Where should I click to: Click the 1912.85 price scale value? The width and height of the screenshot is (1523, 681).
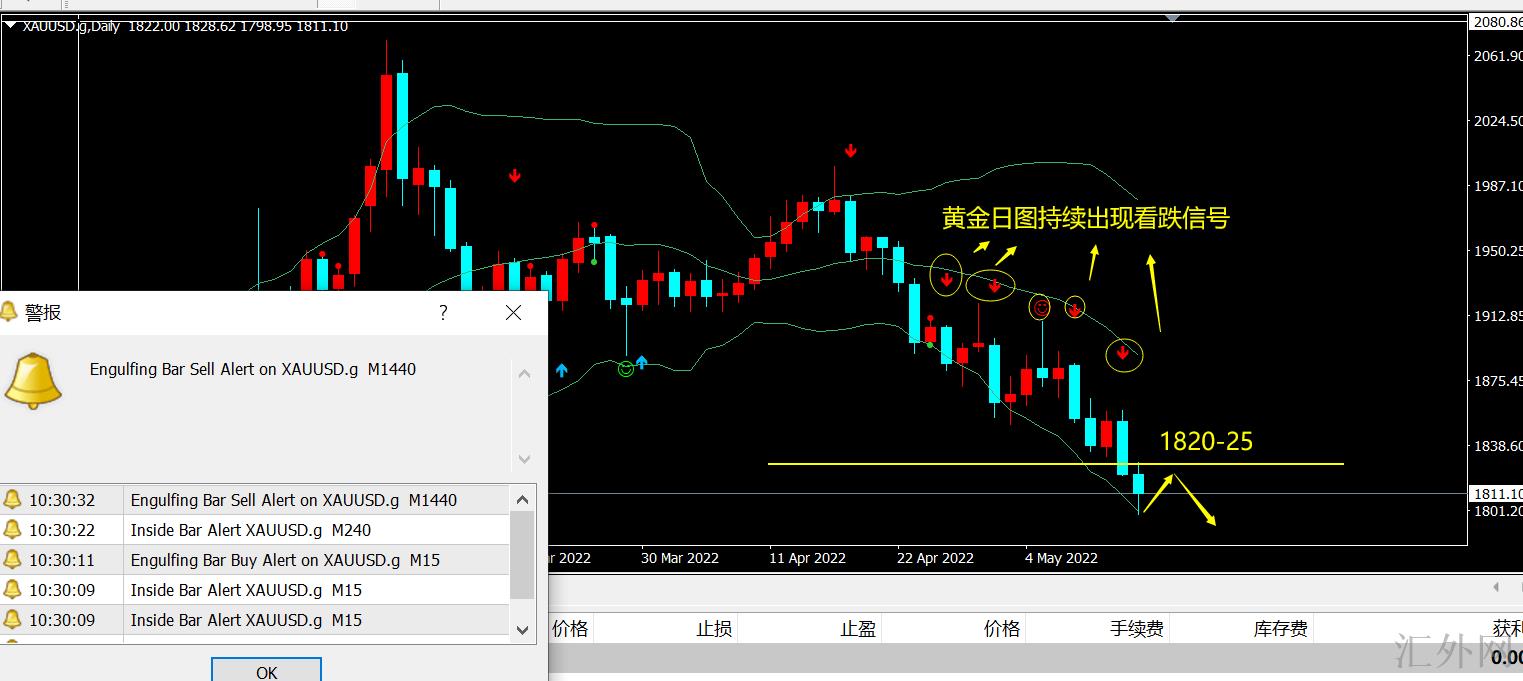pyautogui.click(x=1497, y=316)
